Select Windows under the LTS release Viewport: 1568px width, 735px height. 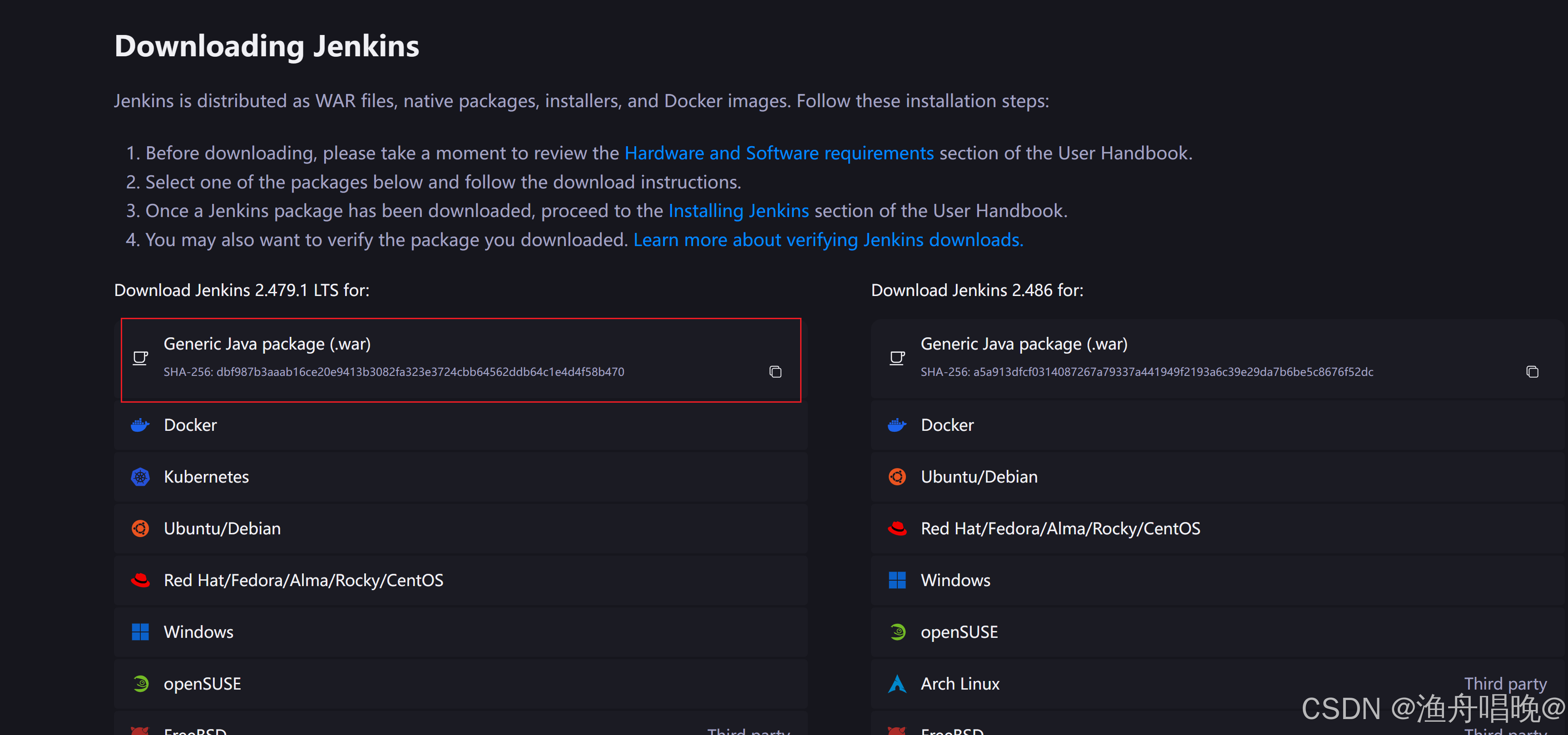coord(461,631)
